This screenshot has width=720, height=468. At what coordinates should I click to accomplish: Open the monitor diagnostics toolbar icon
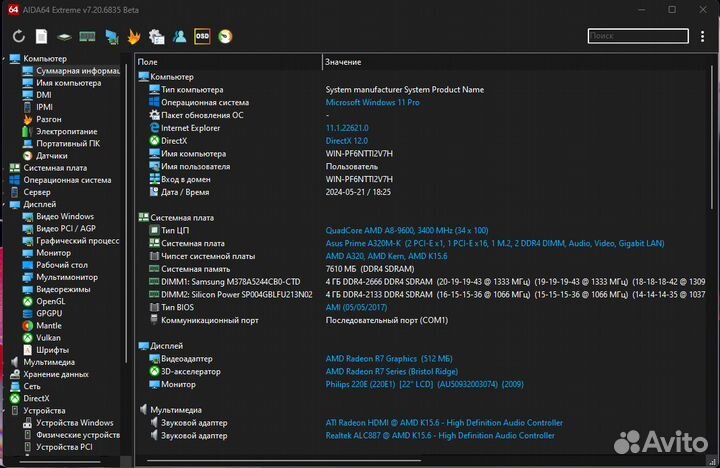point(112,37)
